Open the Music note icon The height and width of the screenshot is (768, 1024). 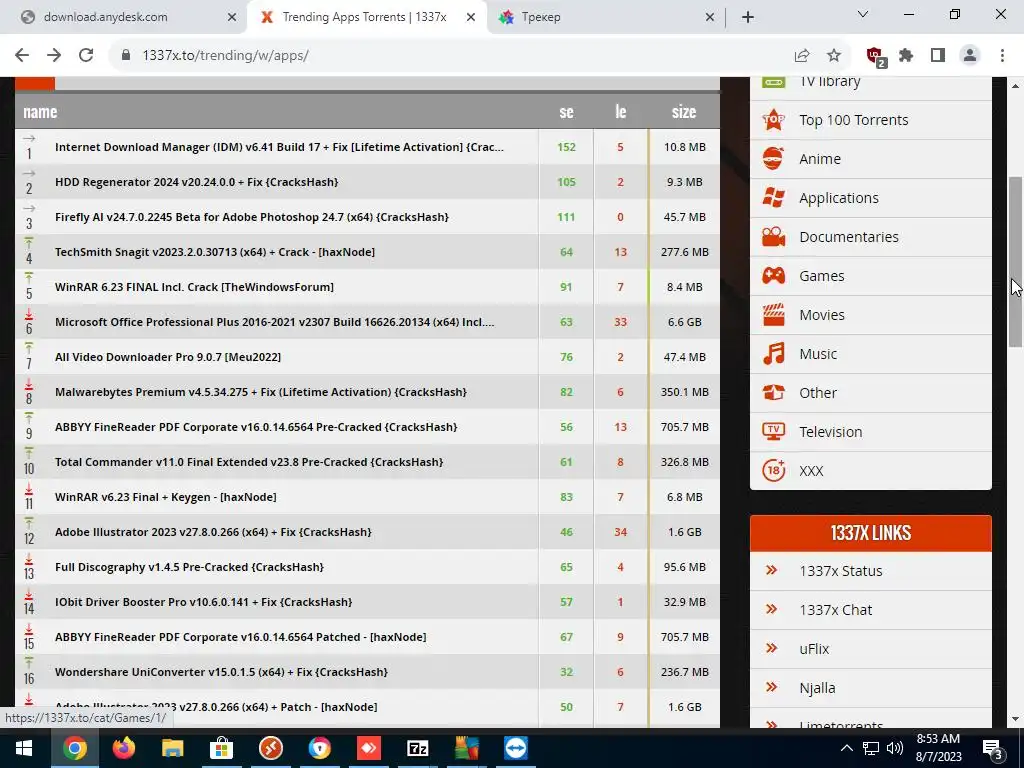coord(773,354)
